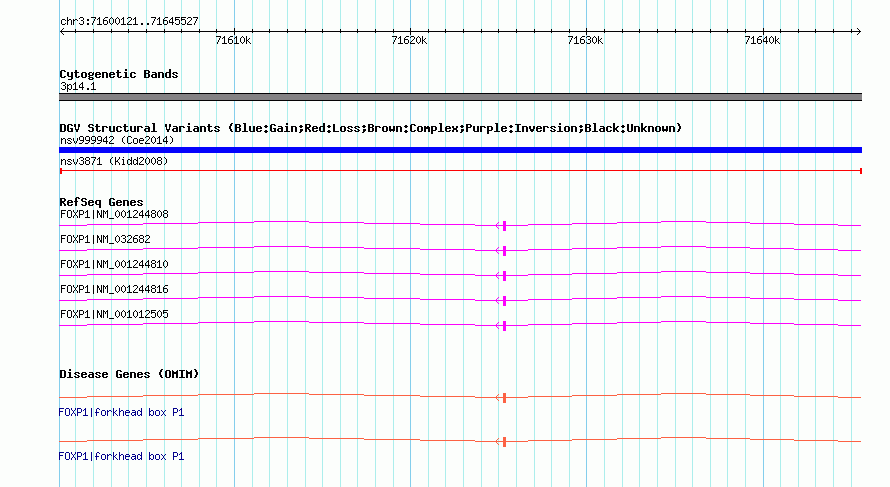Open the first FOXP1|forkhead box P1 link

[x=121, y=413]
